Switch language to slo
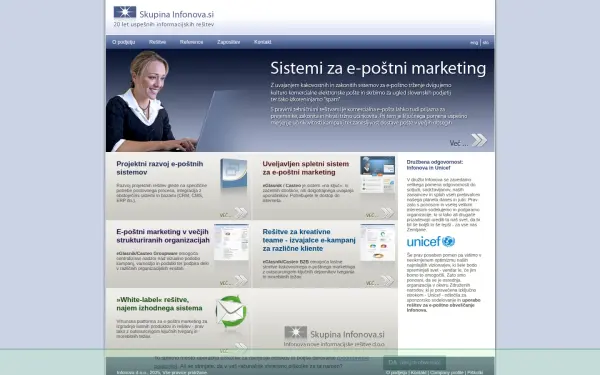The height and width of the screenshot is (375, 600). pyautogui.click(x=486, y=42)
